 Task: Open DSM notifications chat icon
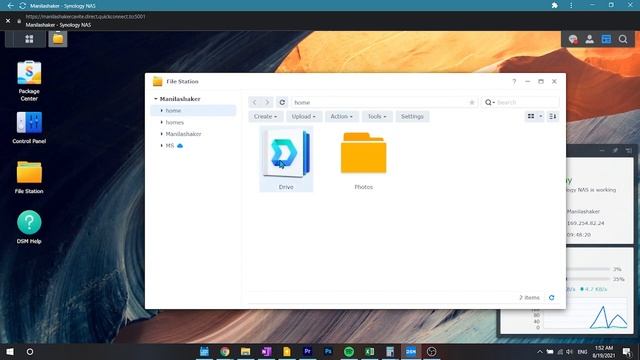(573, 39)
